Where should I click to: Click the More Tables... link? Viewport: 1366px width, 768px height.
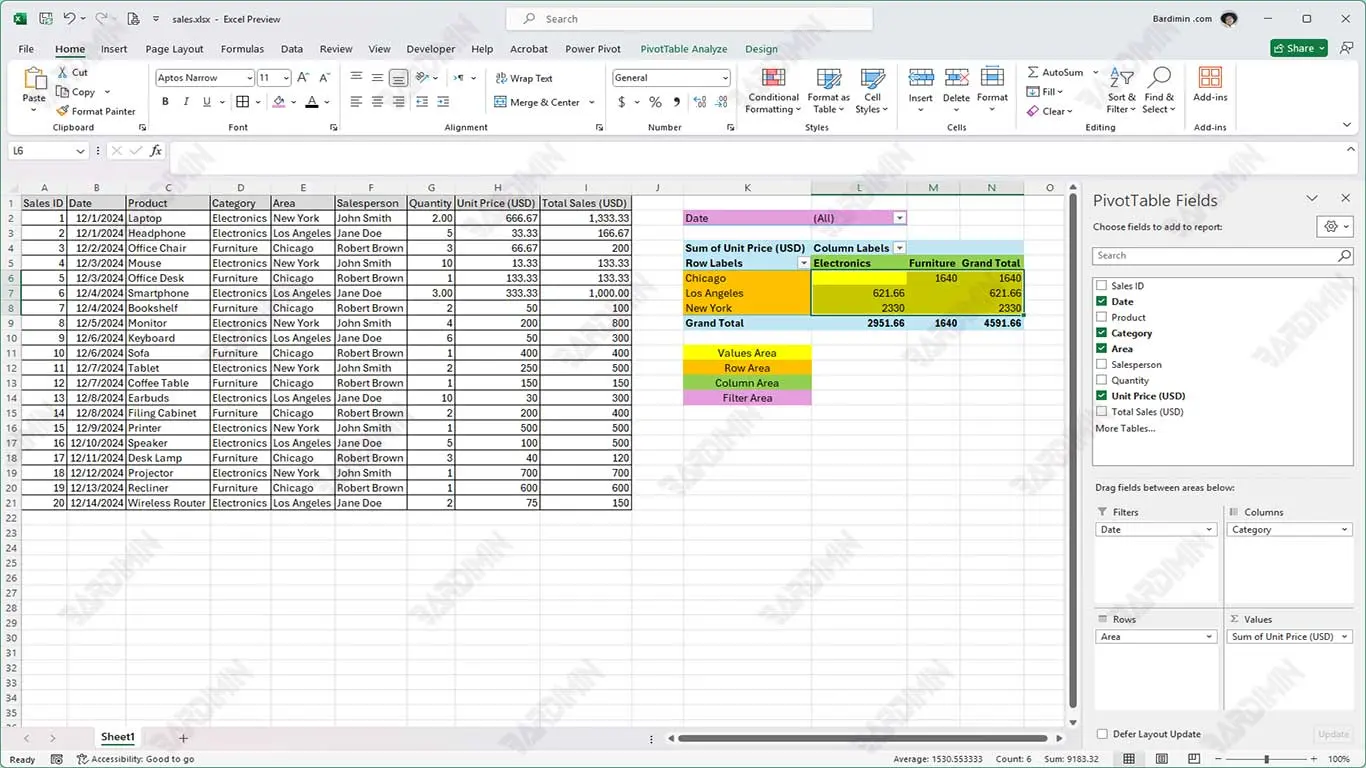coord(1125,428)
